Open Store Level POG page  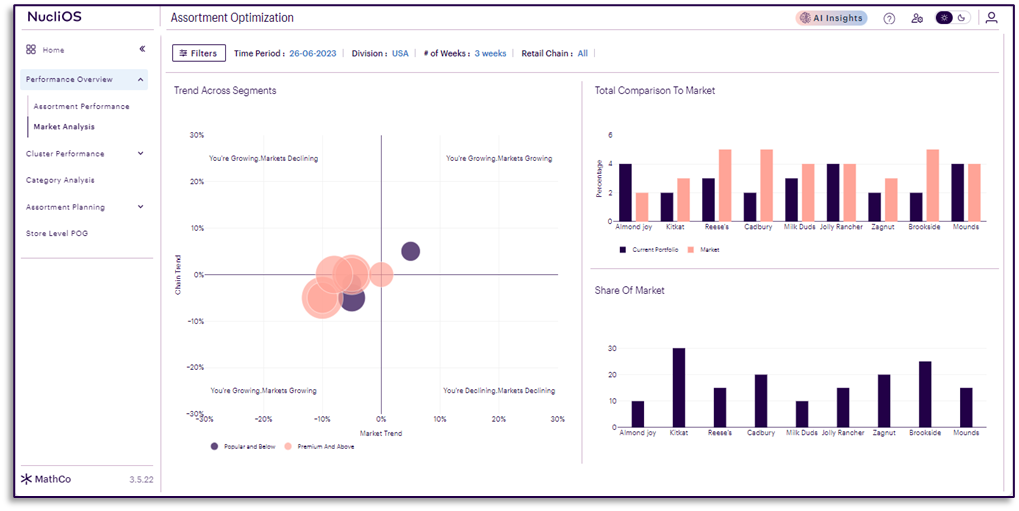click(57, 233)
